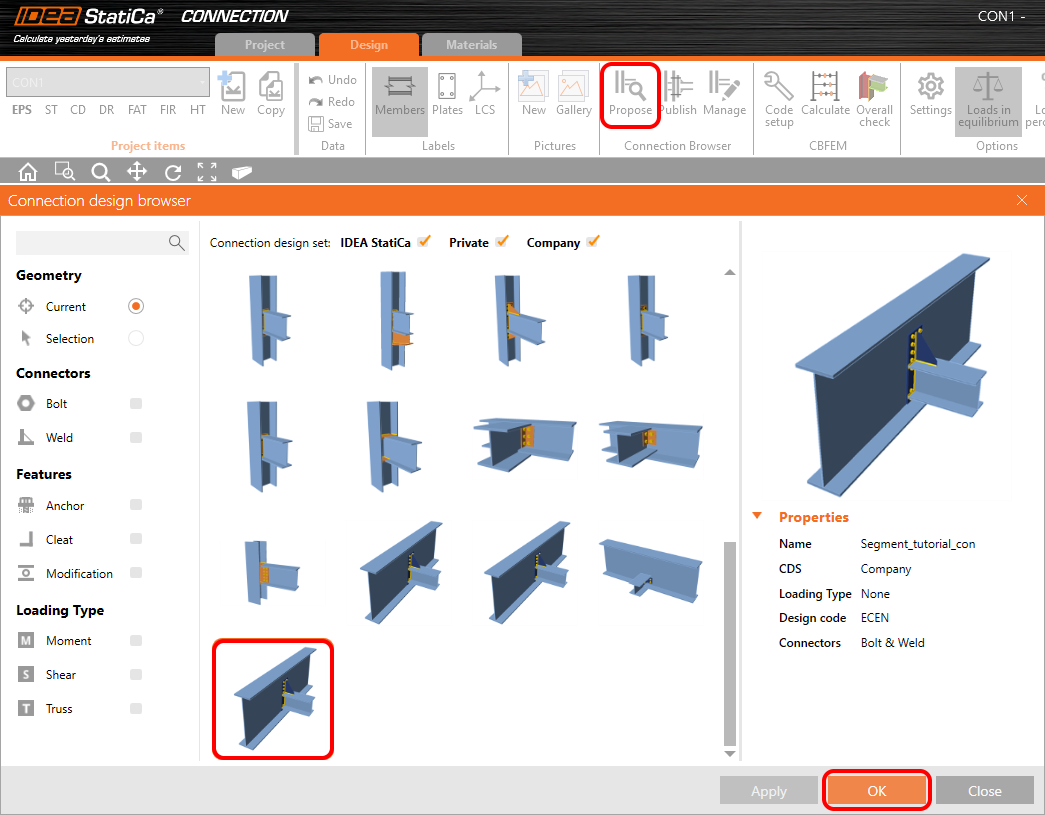Switch to the Materials tab
1045x815 pixels.
click(472, 45)
